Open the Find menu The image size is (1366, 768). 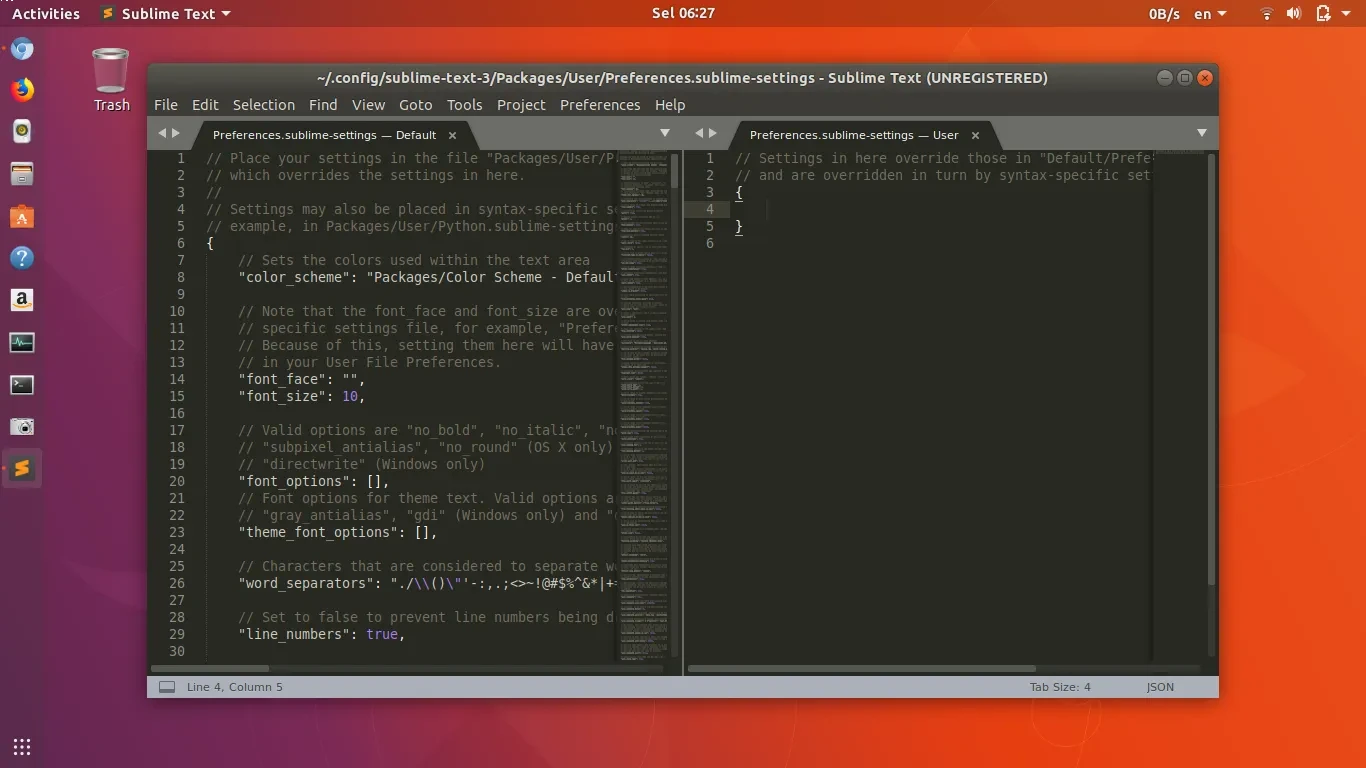(323, 105)
